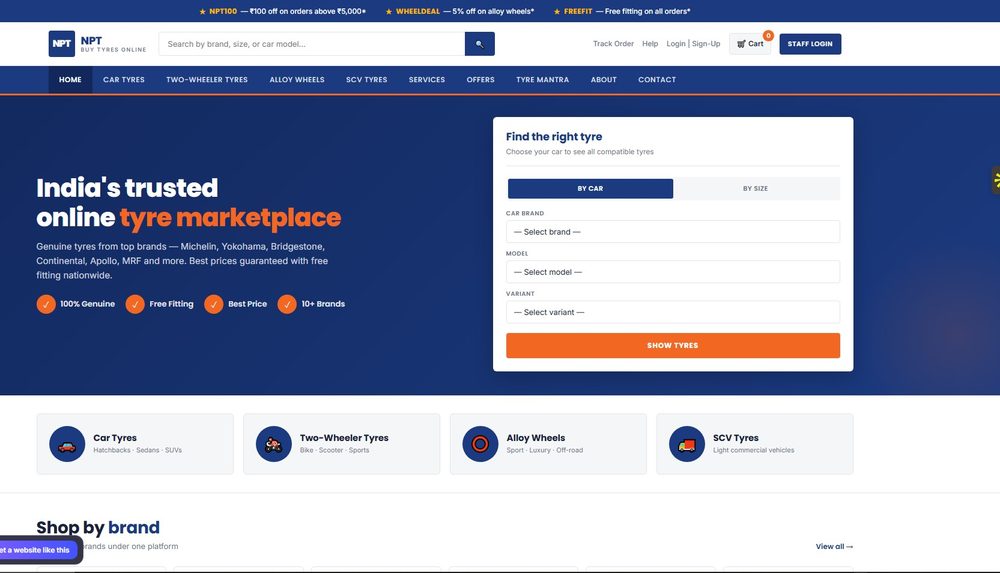Screen dimensions: 1000x573
Task: Focus the brand, size, or car search field
Action: [x=312, y=44]
